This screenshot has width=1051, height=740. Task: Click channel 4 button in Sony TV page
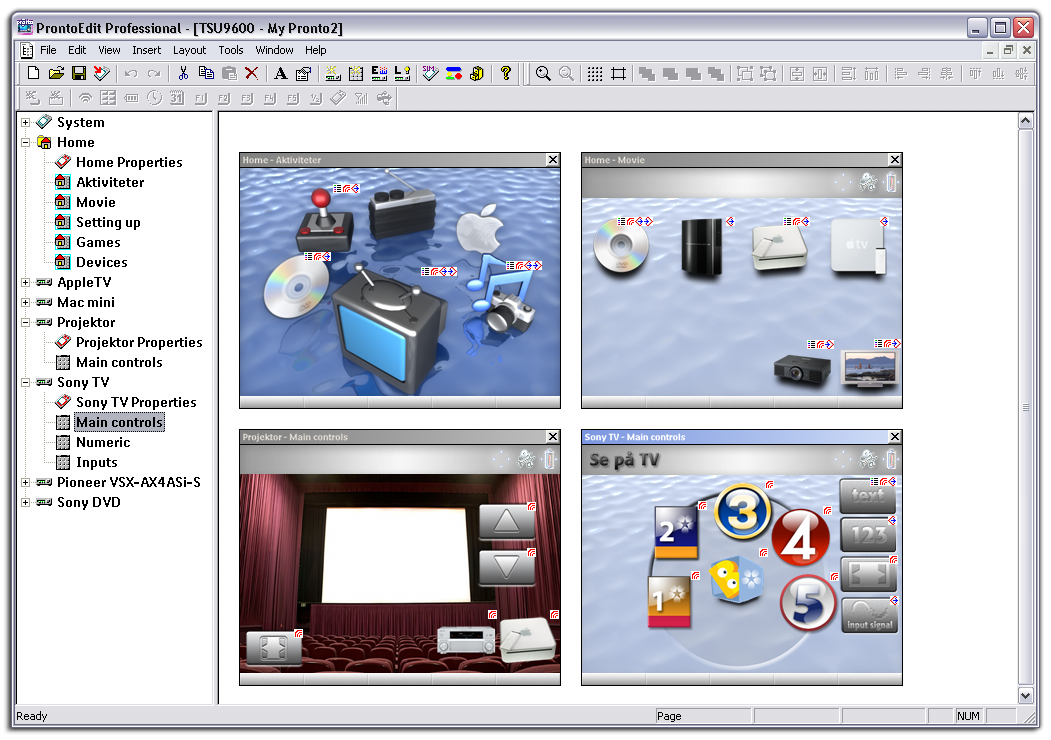pyautogui.click(x=800, y=539)
